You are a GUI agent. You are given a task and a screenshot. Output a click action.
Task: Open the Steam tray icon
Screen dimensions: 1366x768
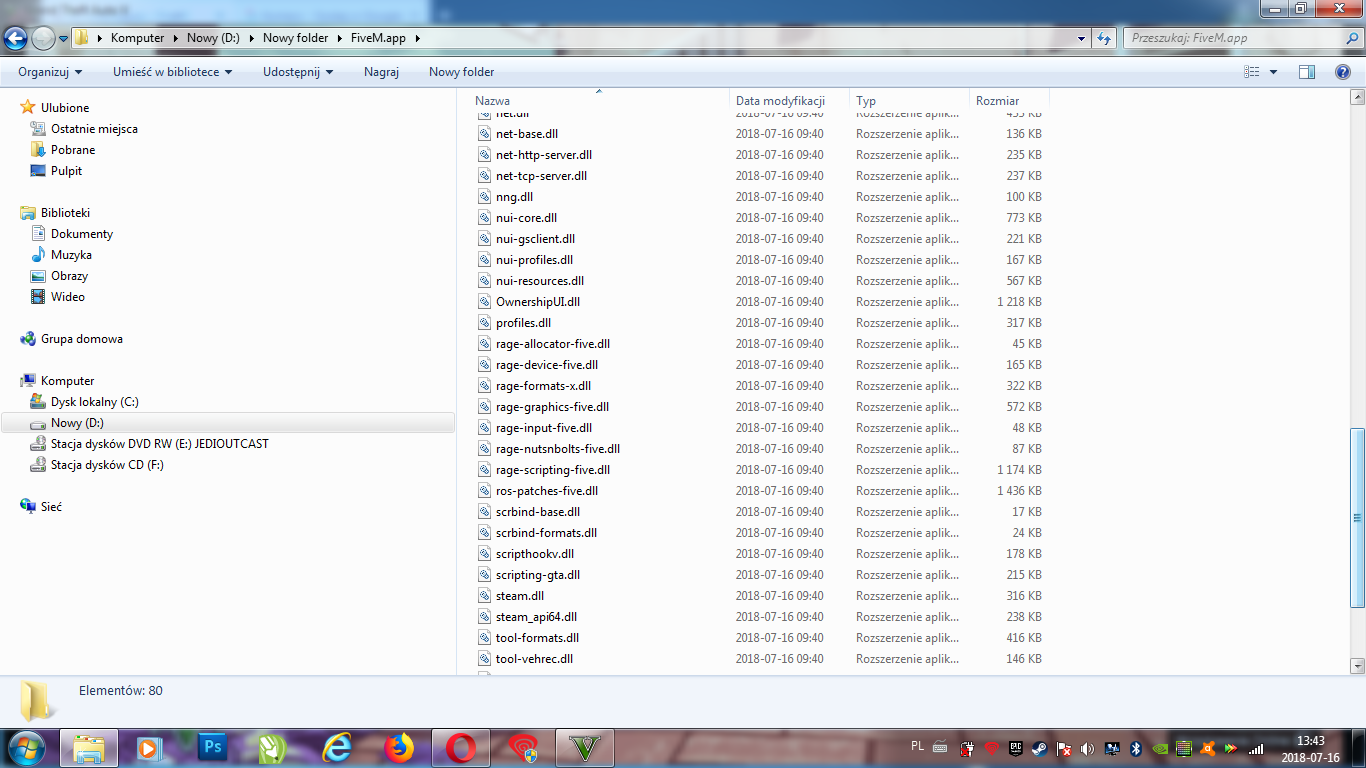point(1039,748)
